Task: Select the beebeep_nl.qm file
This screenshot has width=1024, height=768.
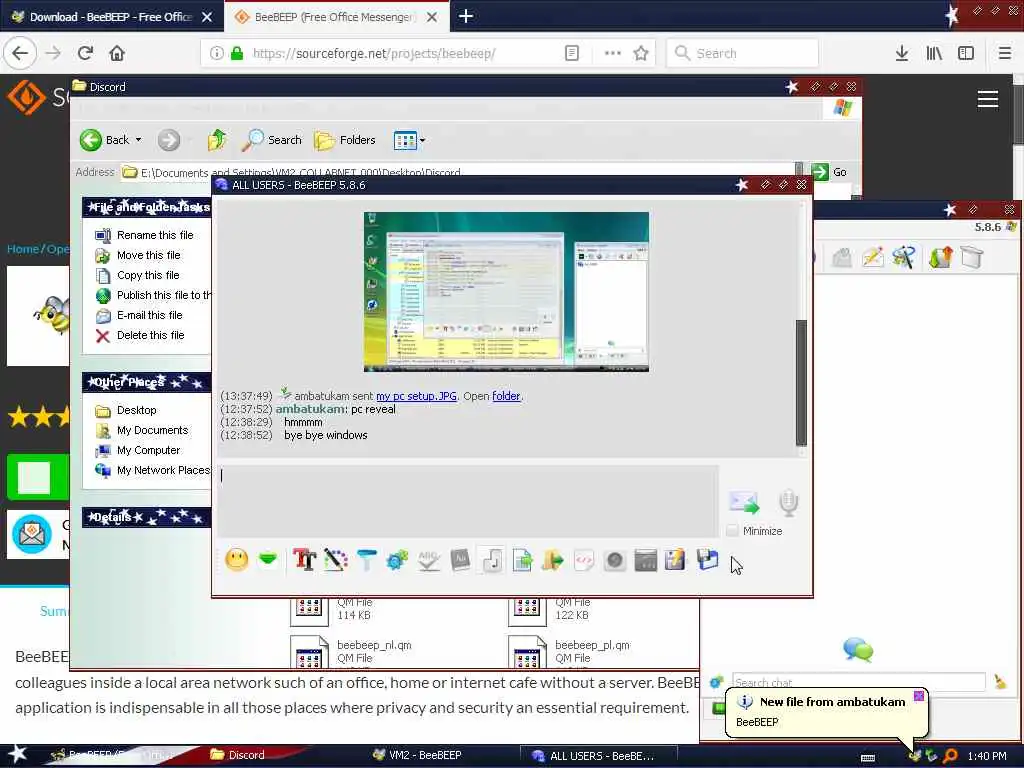Action: (351, 652)
